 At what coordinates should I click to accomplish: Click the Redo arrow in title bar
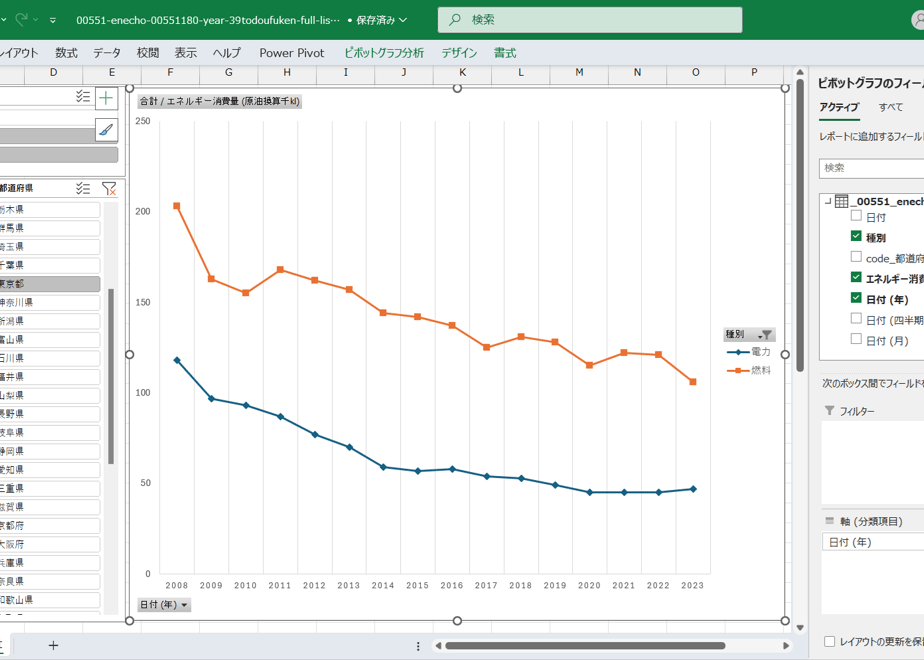pos(21,19)
